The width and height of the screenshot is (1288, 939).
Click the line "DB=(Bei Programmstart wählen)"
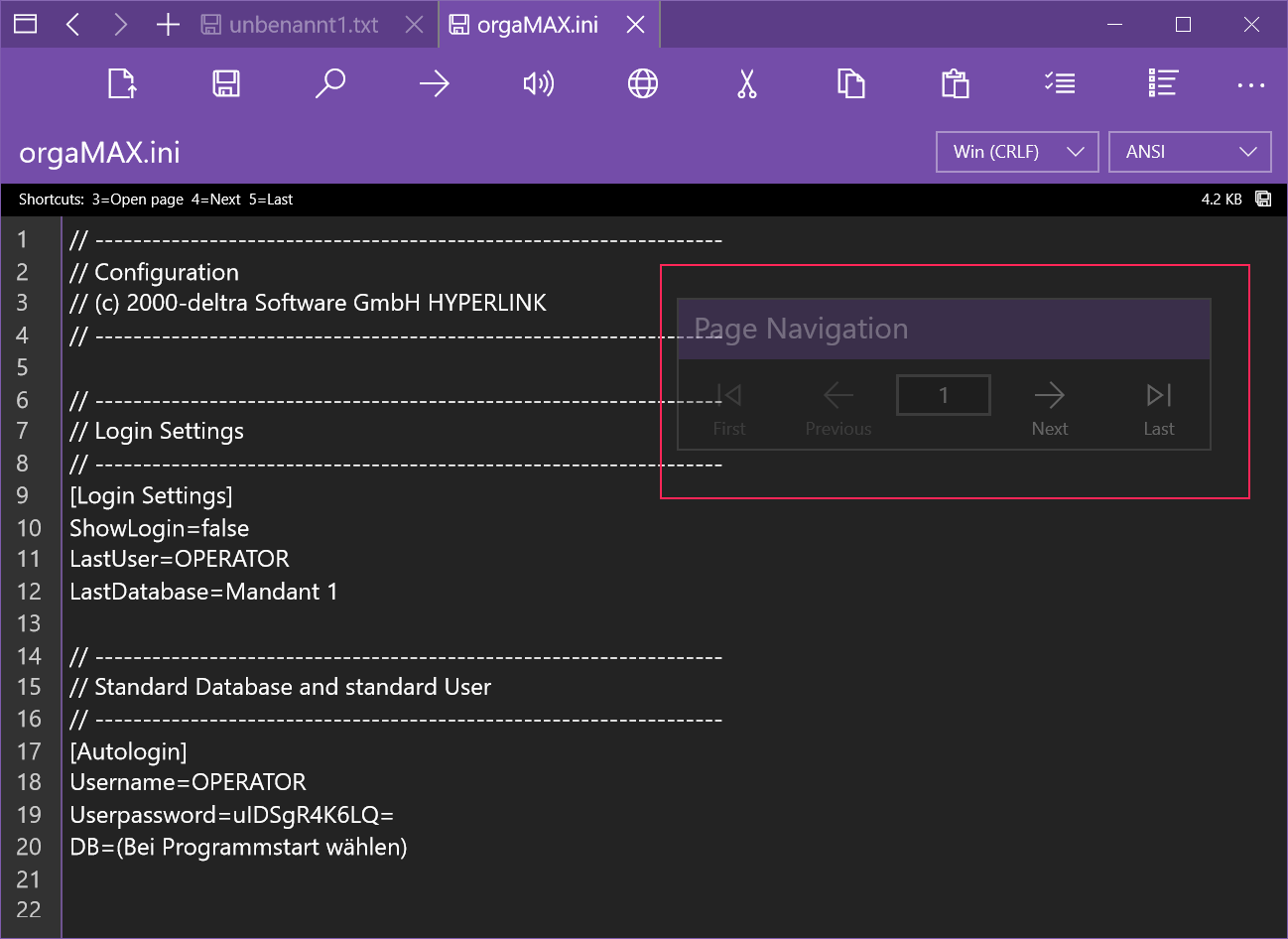[238, 847]
